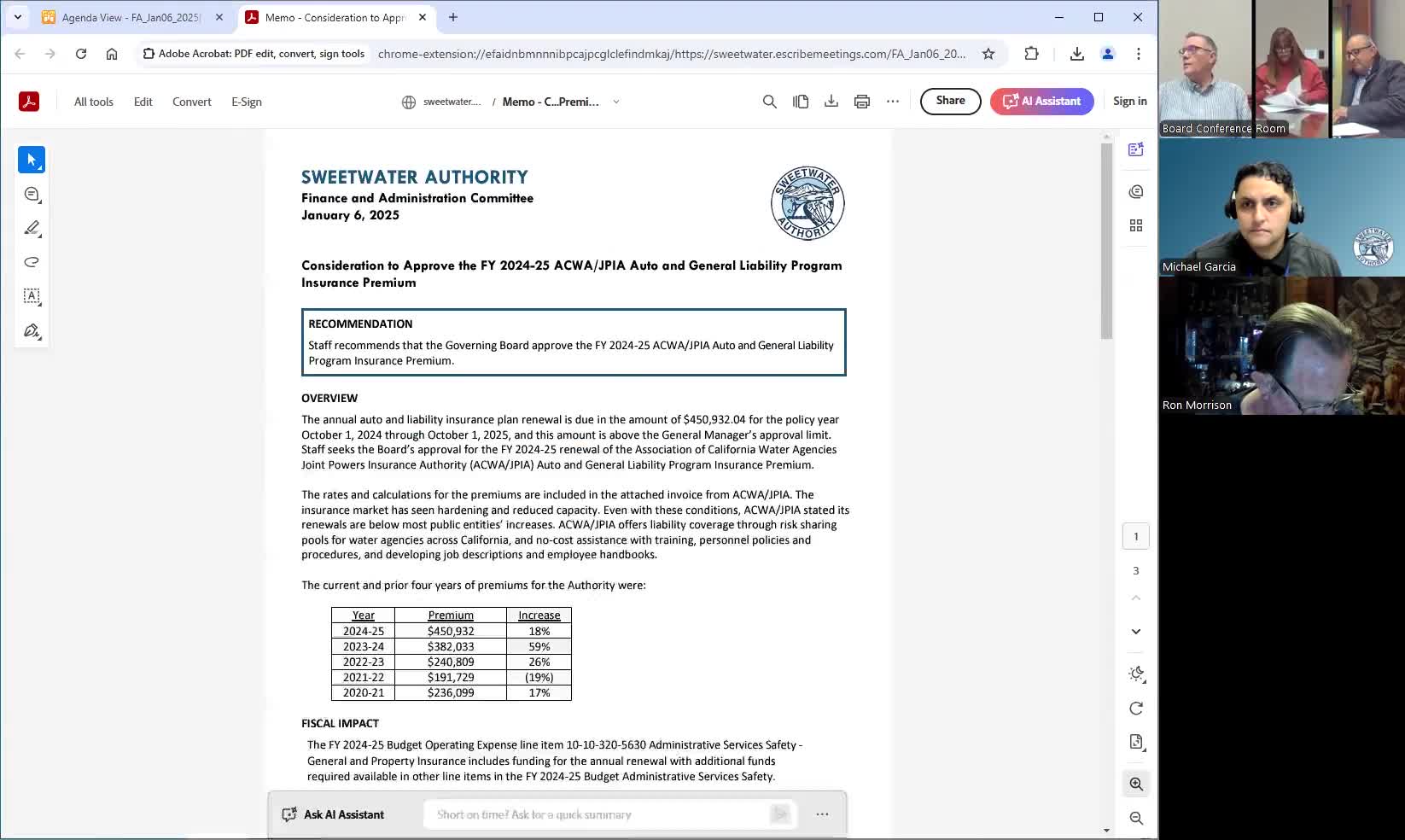1405x840 pixels.
Task: Expand the sweetwater document title dropdown
Action: pyautogui.click(x=615, y=102)
